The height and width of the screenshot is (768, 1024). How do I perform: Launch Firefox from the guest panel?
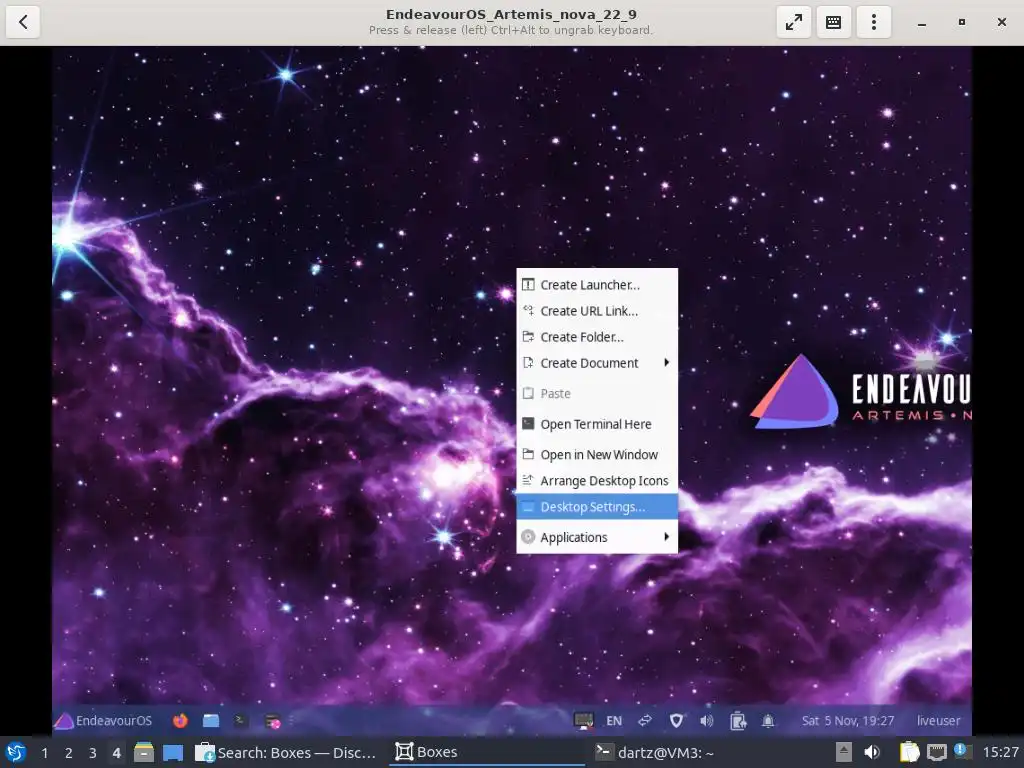[180, 720]
